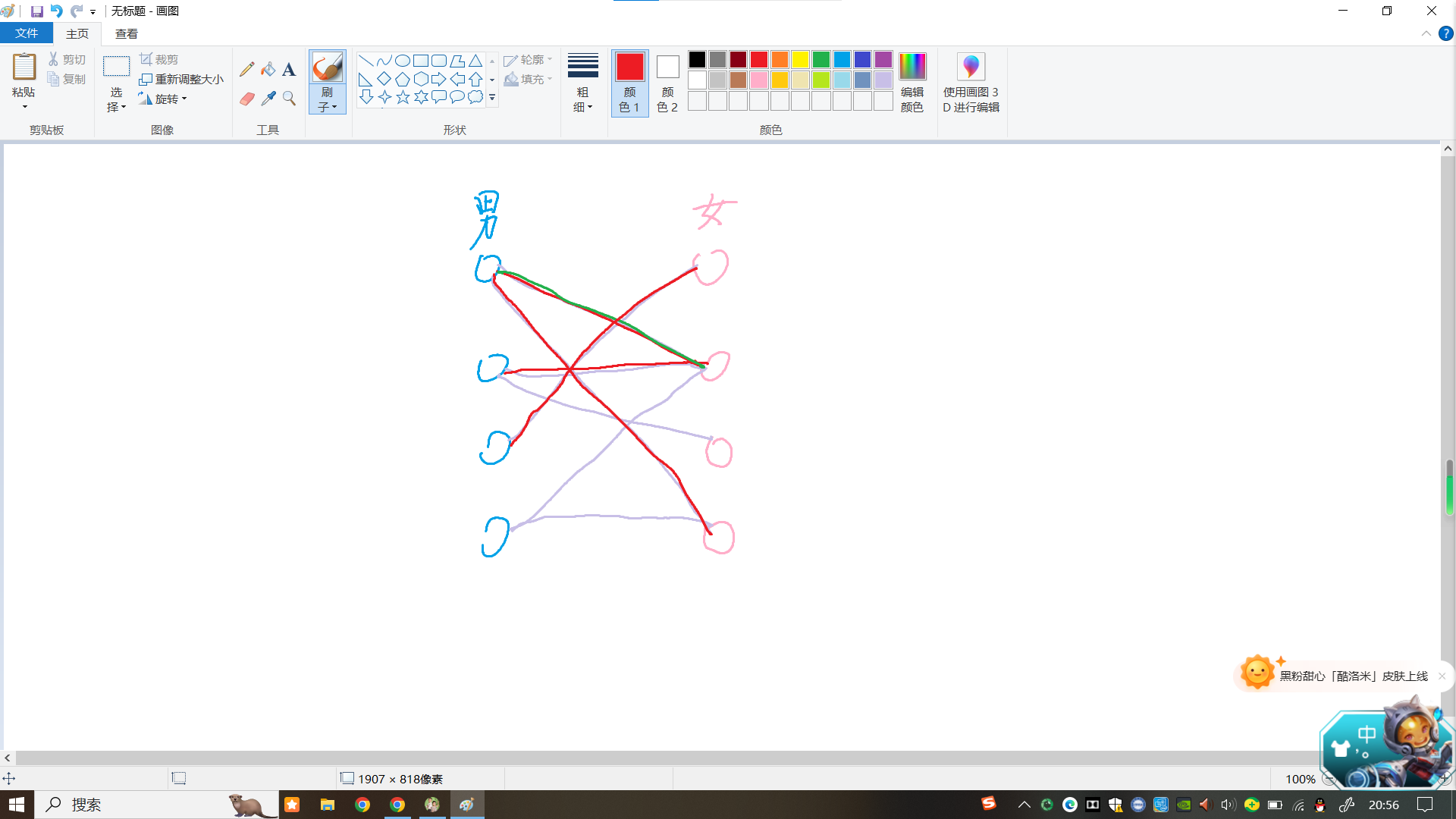Click the Redo icon in title bar
Viewport: 1456px width, 819px height.
click(x=76, y=11)
